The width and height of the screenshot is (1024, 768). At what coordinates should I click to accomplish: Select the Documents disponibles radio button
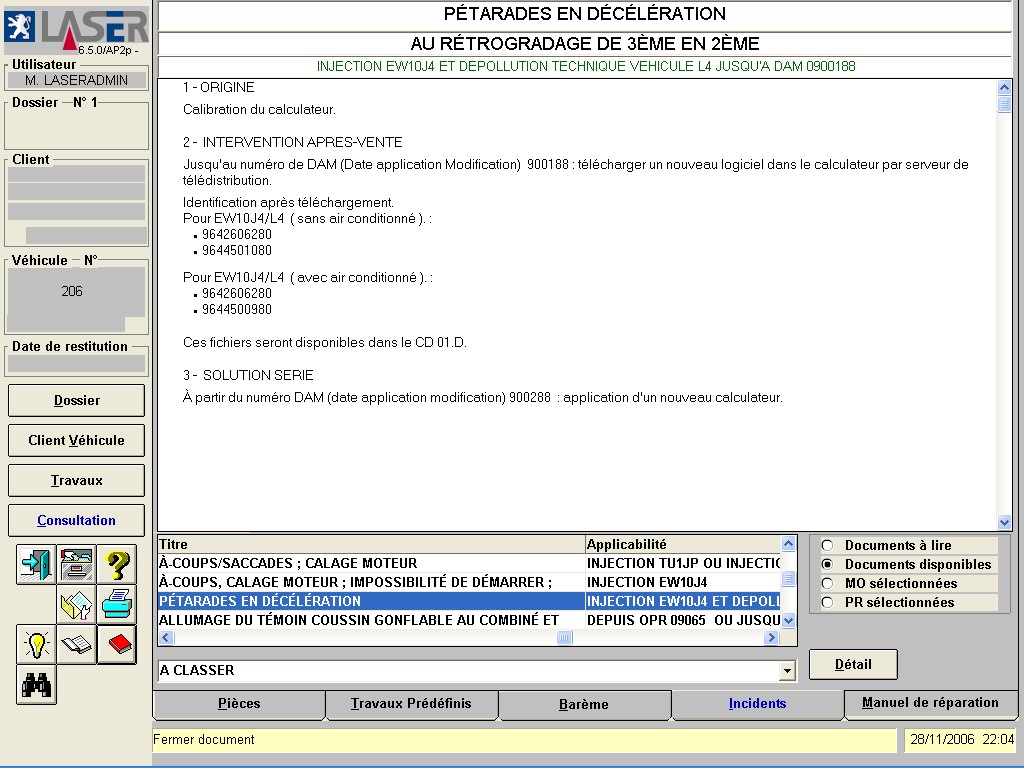click(827, 564)
